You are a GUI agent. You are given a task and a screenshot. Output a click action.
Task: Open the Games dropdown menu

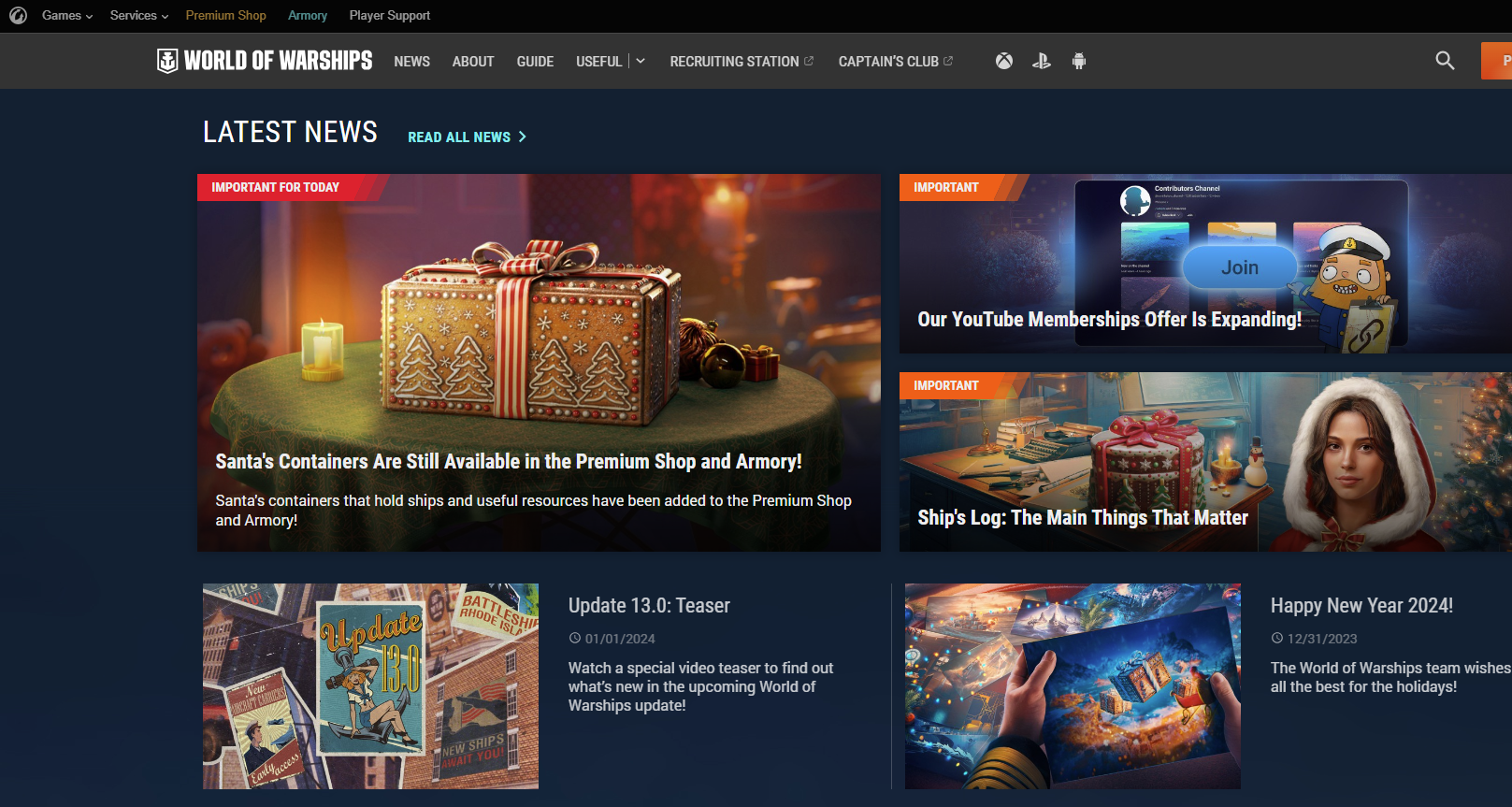pos(67,15)
